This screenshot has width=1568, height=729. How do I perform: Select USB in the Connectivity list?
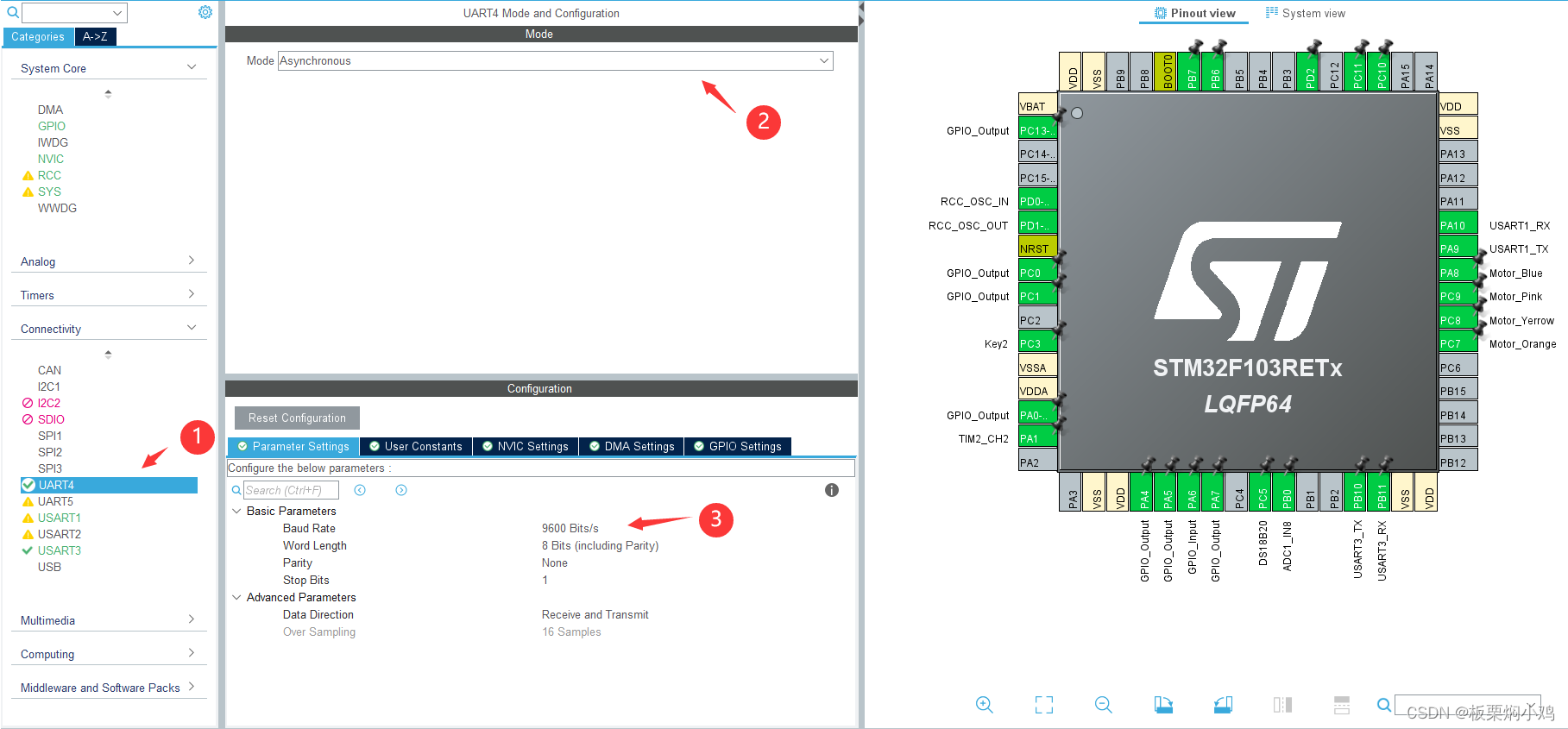(x=49, y=567)
